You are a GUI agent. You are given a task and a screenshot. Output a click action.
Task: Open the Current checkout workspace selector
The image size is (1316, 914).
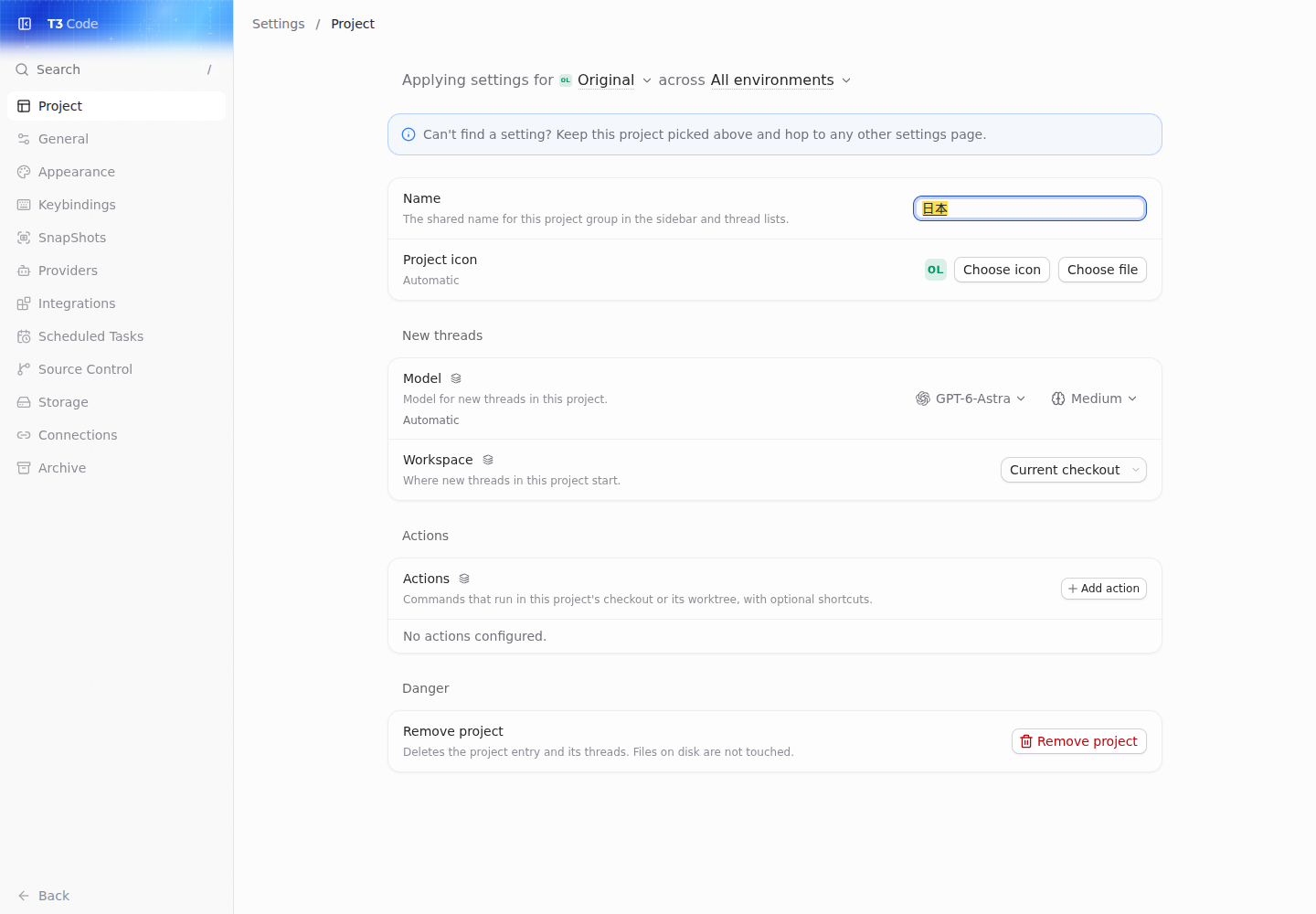1074,470
